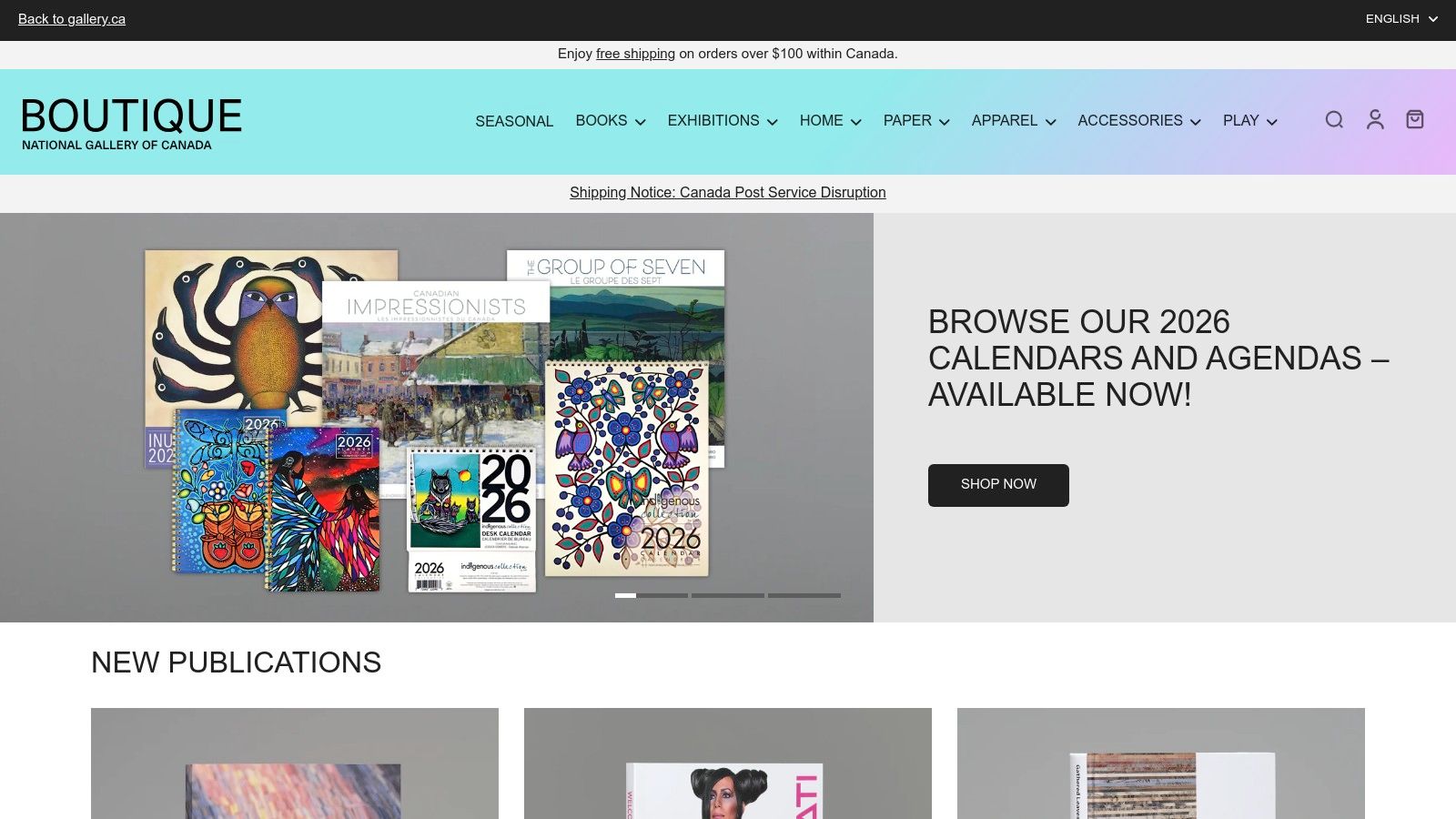Click the 2026 calendars hero image

(437, 418)
